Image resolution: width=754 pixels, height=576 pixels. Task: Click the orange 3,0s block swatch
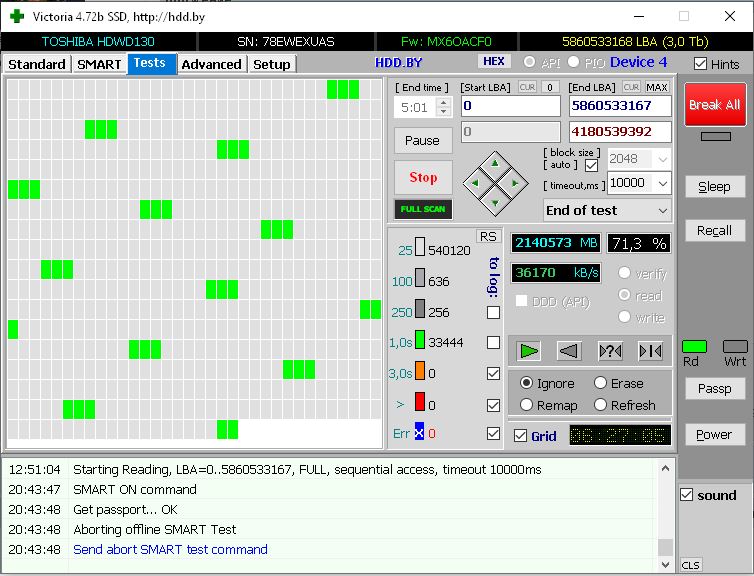pyautogui.click(x=419, y=371)
